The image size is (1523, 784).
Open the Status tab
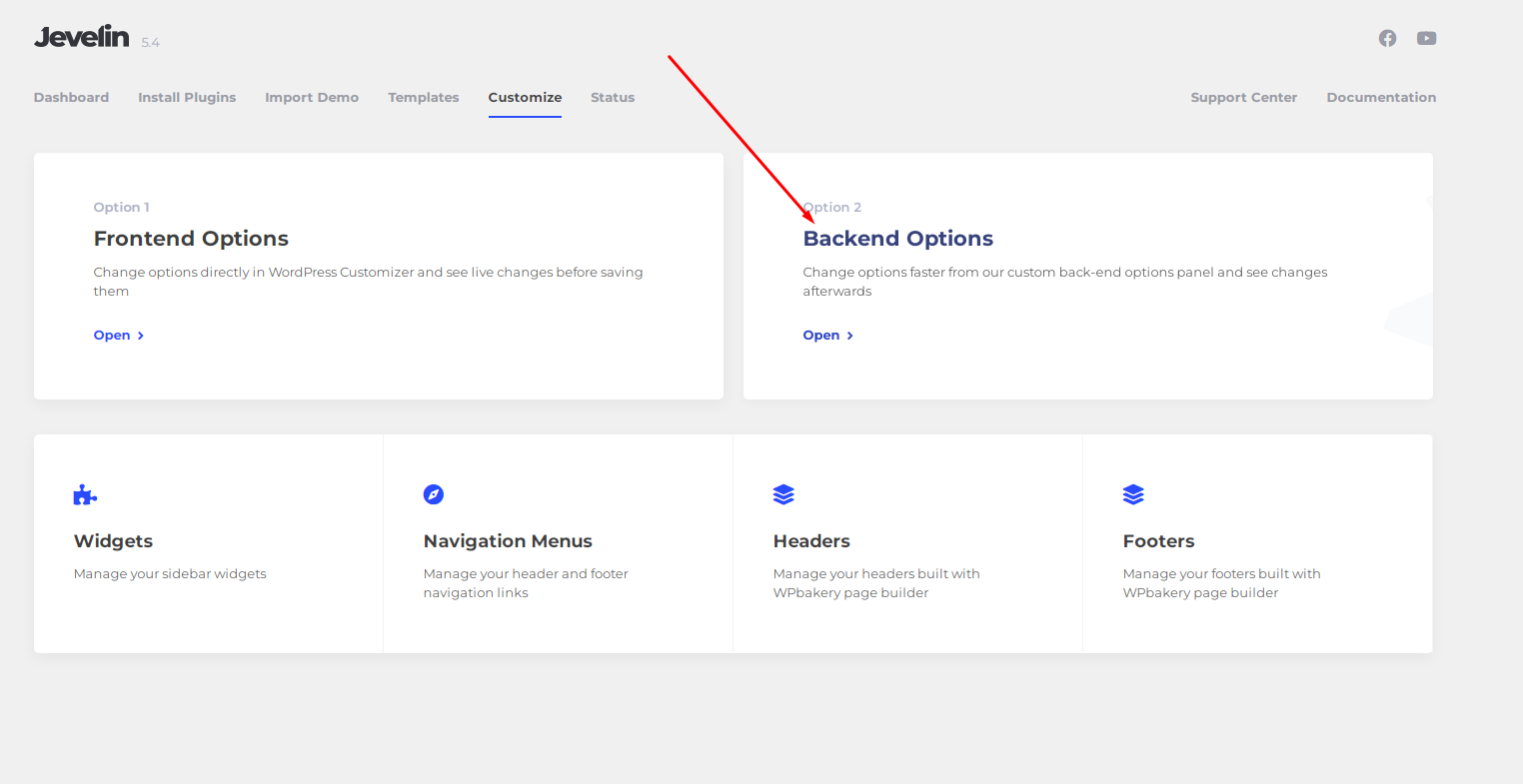point(613,97)
